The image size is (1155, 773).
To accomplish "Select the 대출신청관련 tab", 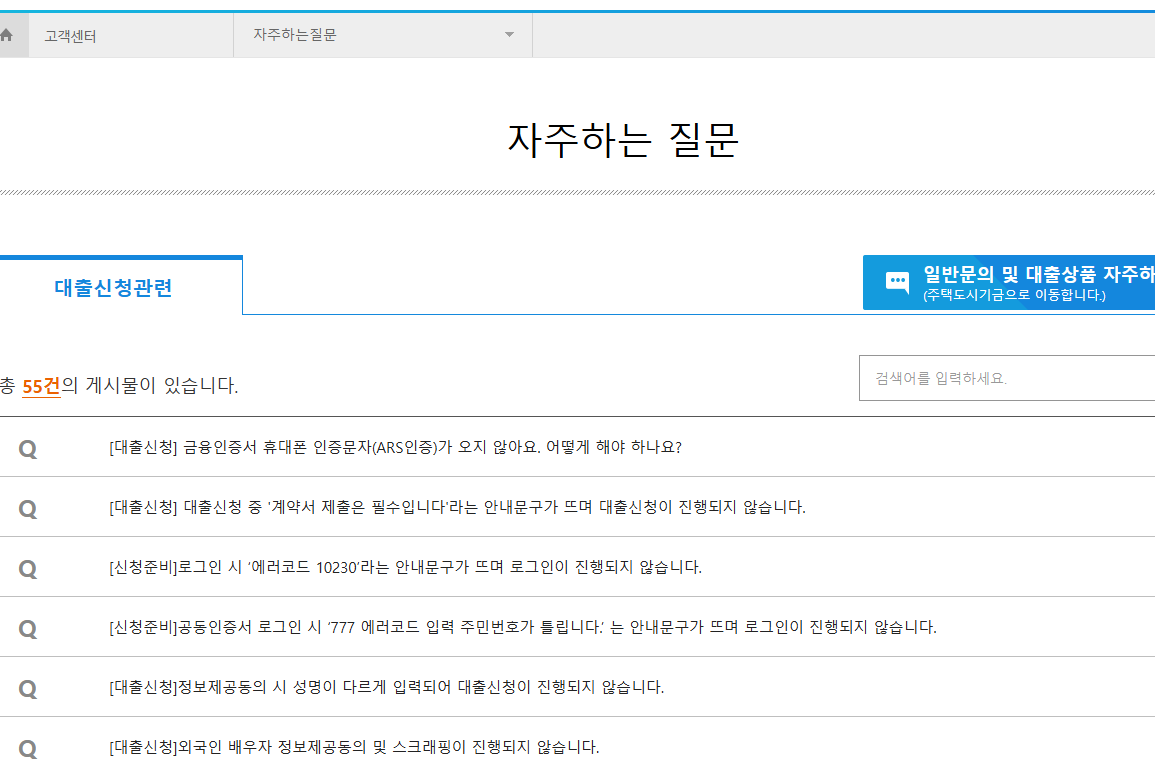I will [x=121, y=287].
